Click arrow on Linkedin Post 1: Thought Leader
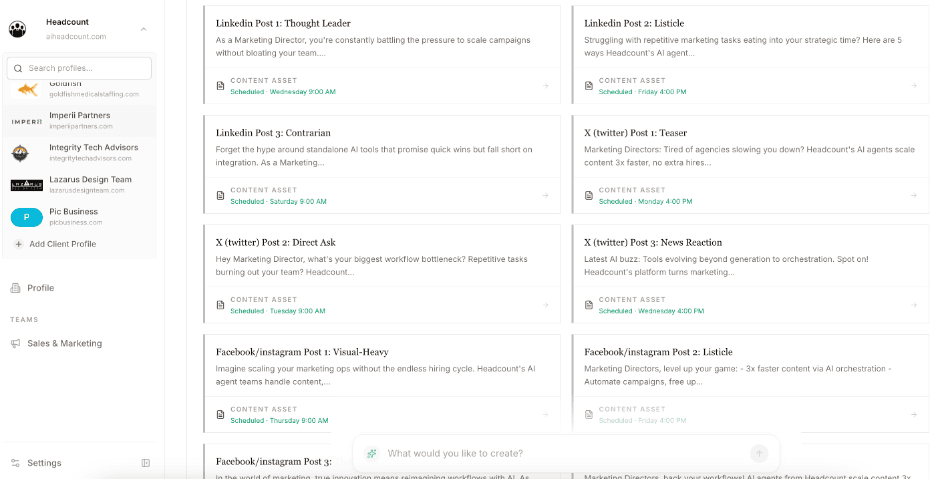The width and height of the screenshot is (936, 480). click(545, 86)
